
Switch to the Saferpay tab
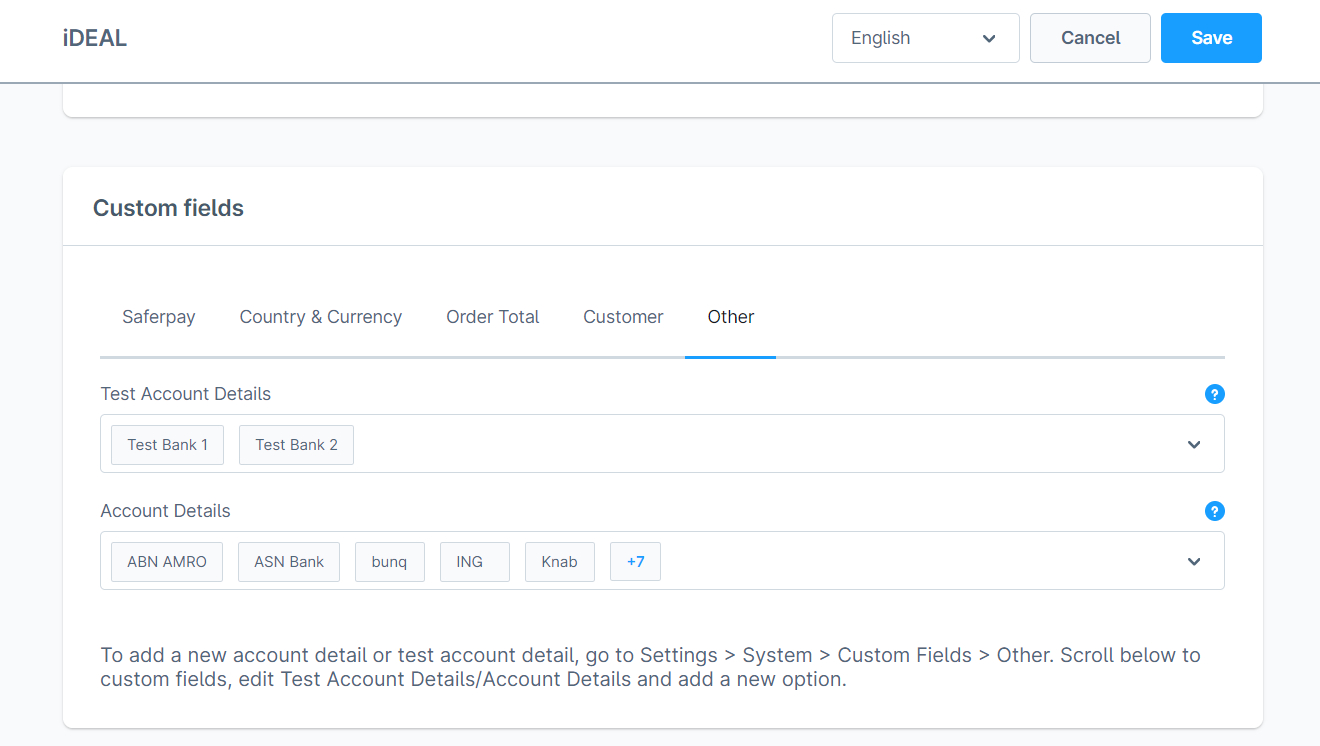pos(159,317)
